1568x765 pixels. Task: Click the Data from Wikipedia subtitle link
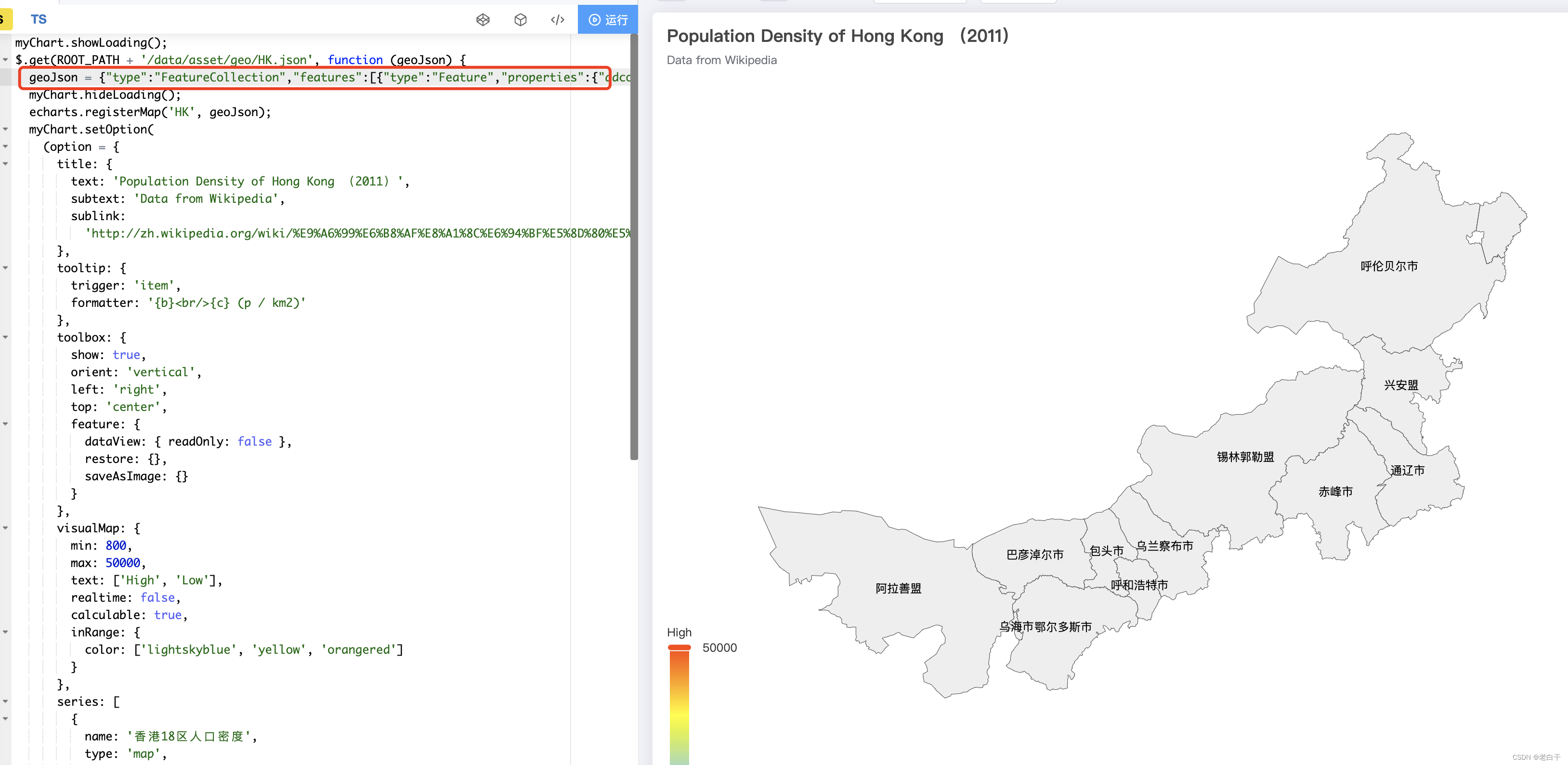point(721,60)
